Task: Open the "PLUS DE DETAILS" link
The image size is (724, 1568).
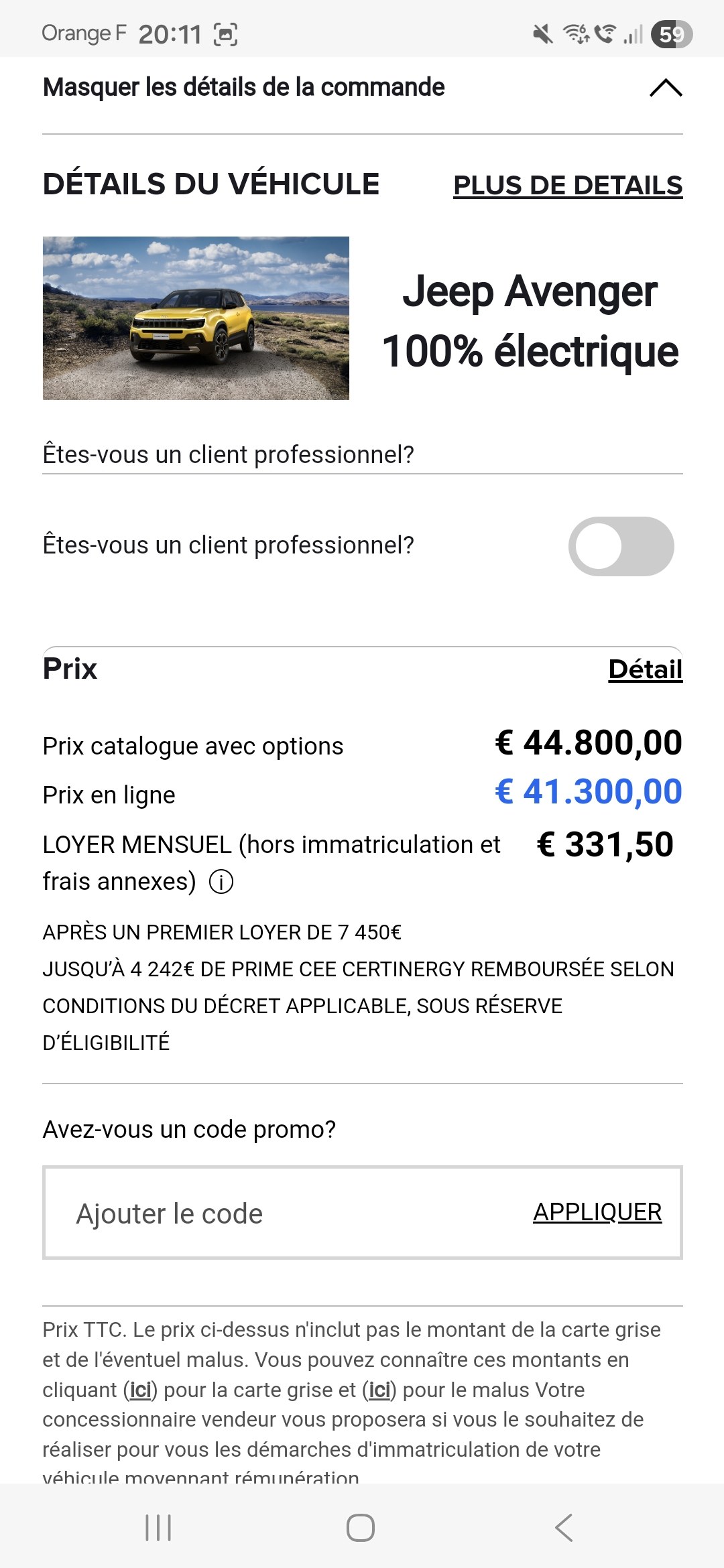Action: coord(568,186)
